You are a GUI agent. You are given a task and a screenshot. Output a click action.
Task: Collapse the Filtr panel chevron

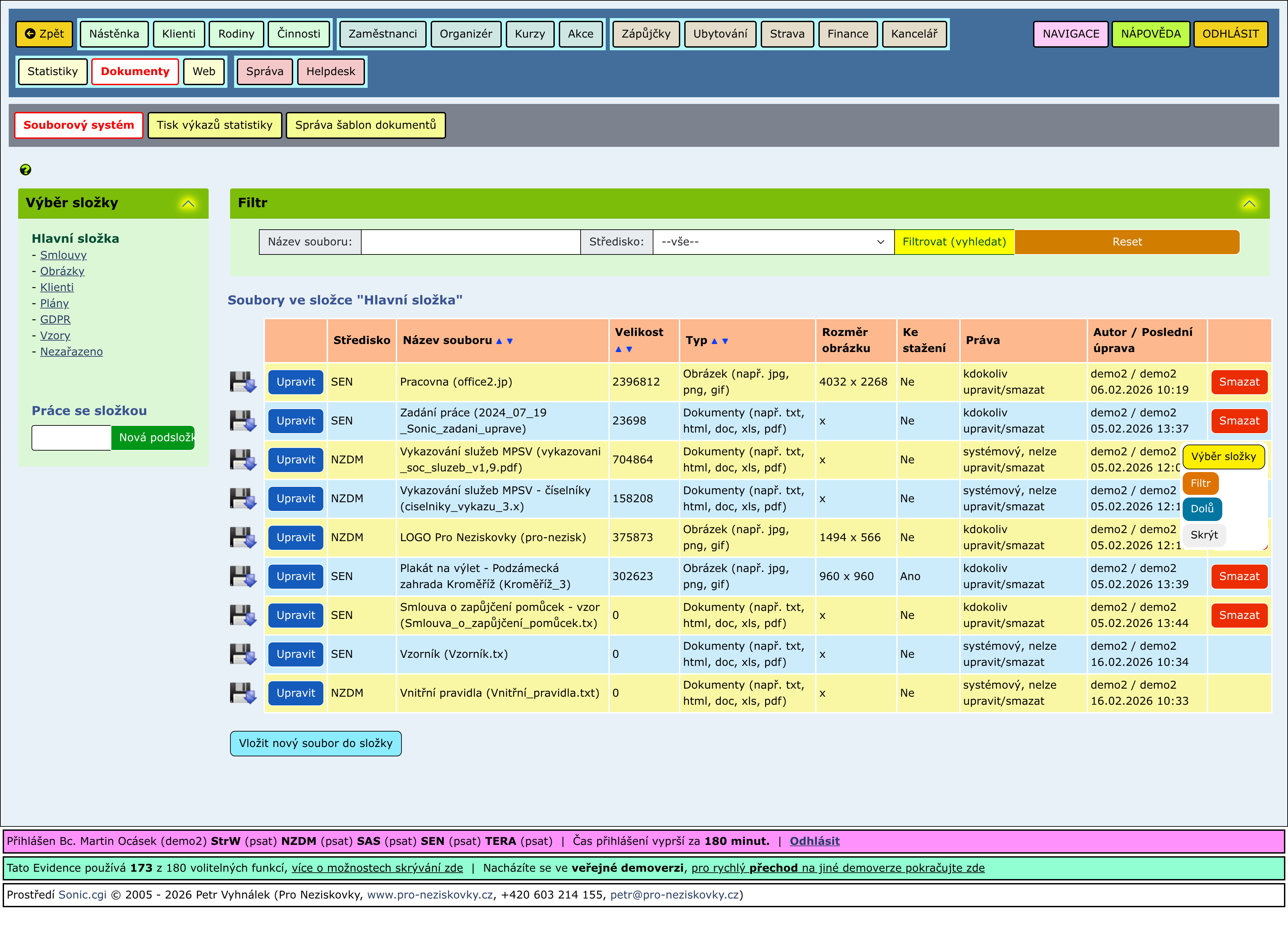tap(1249, 203)
